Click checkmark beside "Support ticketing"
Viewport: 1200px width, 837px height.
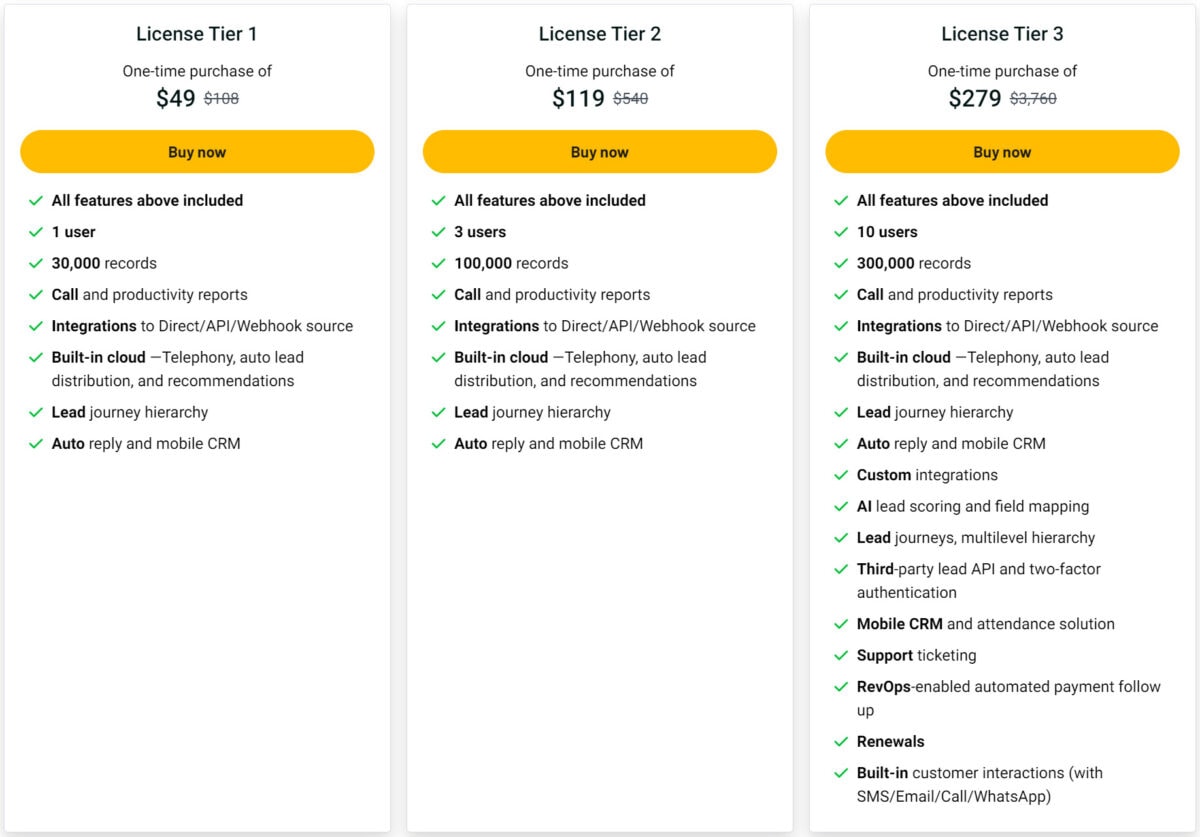[x=841, y=655]
